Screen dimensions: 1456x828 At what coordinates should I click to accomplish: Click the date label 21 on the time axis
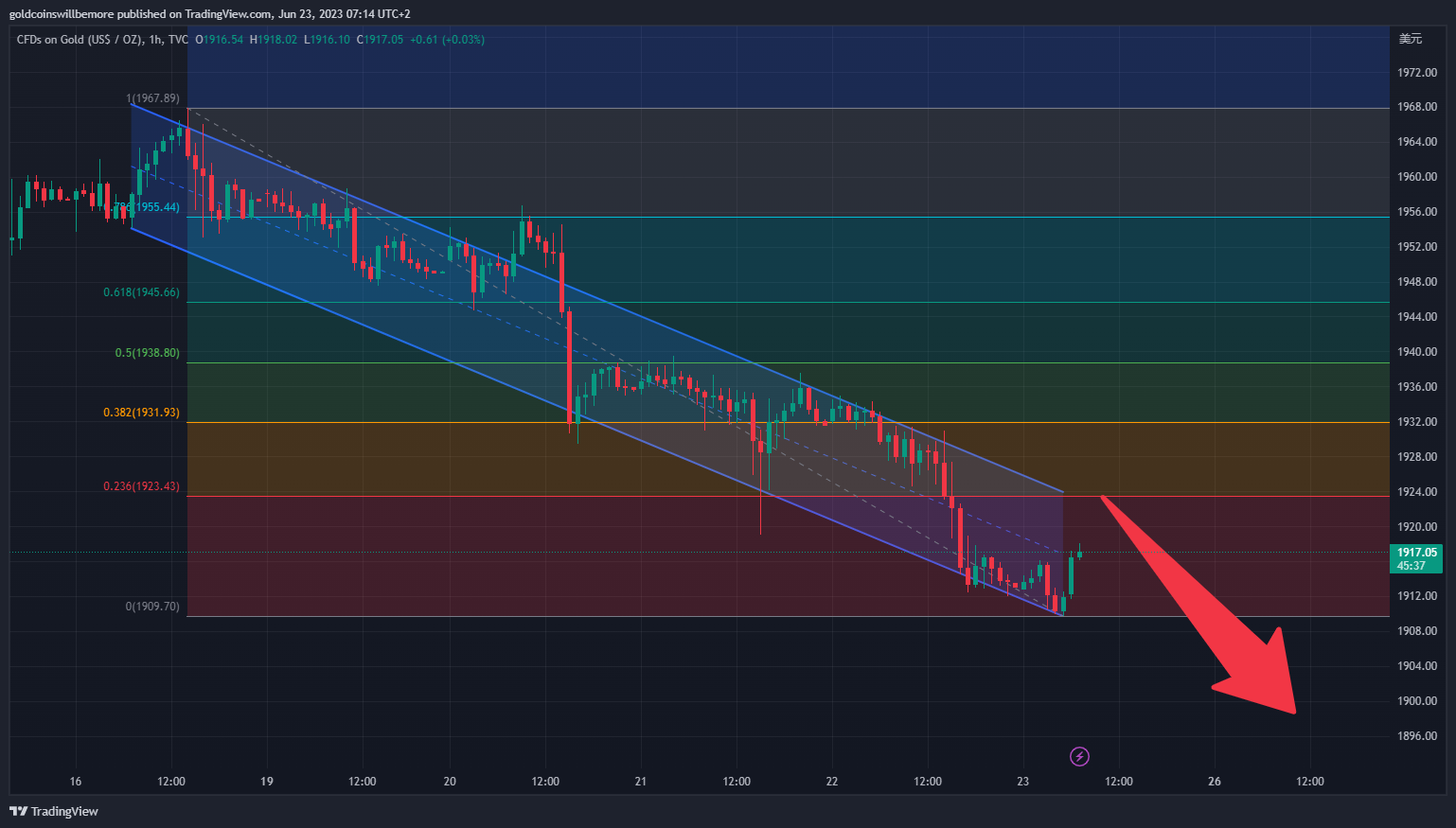(x=641, y=782)
